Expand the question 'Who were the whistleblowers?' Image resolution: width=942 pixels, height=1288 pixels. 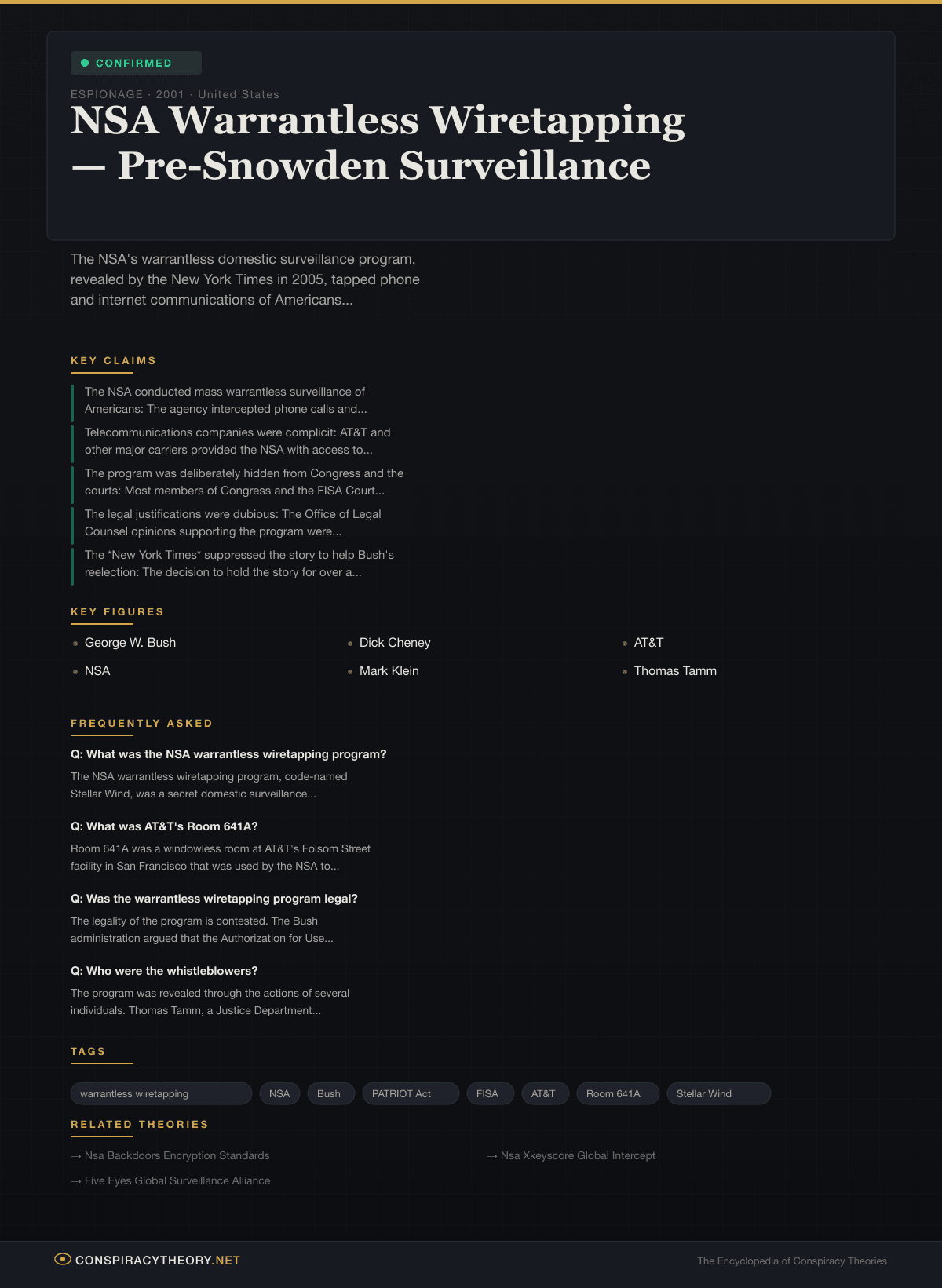[164, 970]
